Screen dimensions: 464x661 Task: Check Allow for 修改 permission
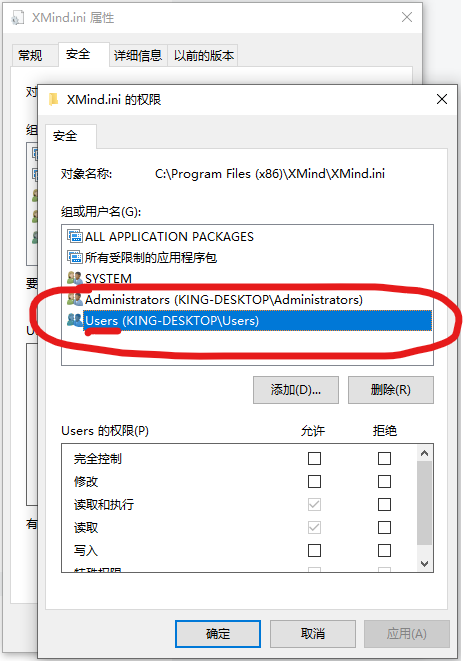(x=314, y=481)
